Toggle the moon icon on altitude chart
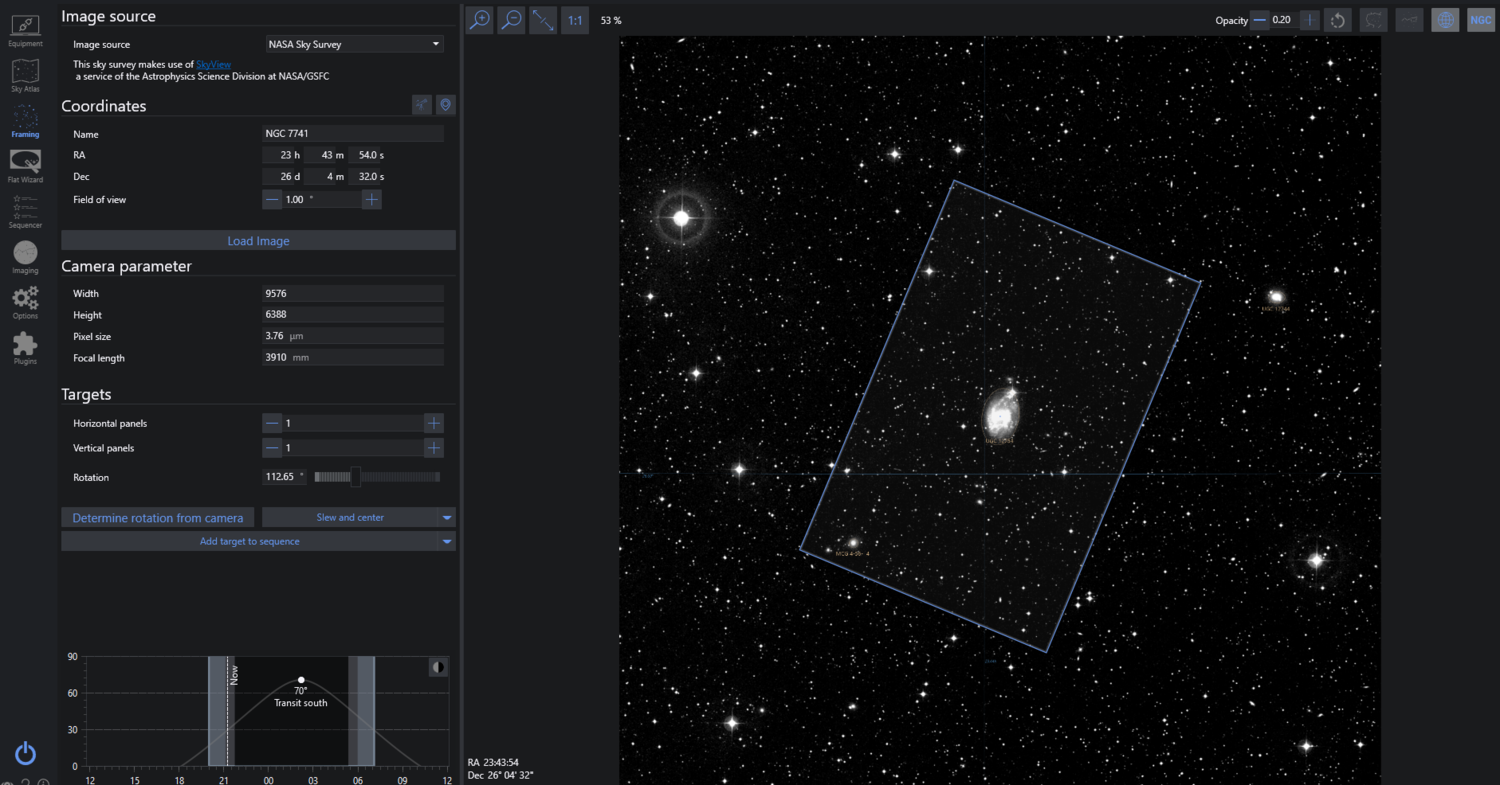This screenshot has height=785, width=1500. (x=438, y=667)
